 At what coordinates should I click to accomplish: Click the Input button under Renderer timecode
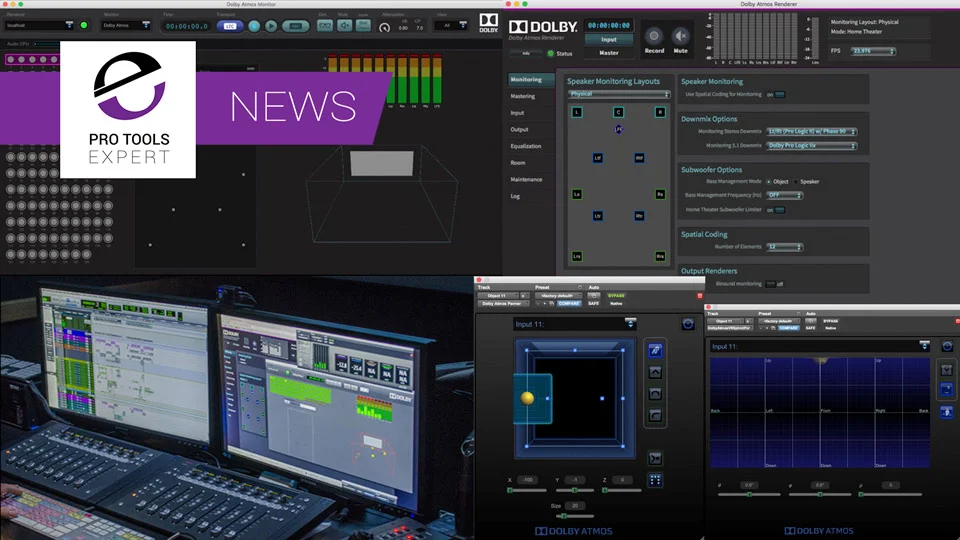click(x=609, y=40)
